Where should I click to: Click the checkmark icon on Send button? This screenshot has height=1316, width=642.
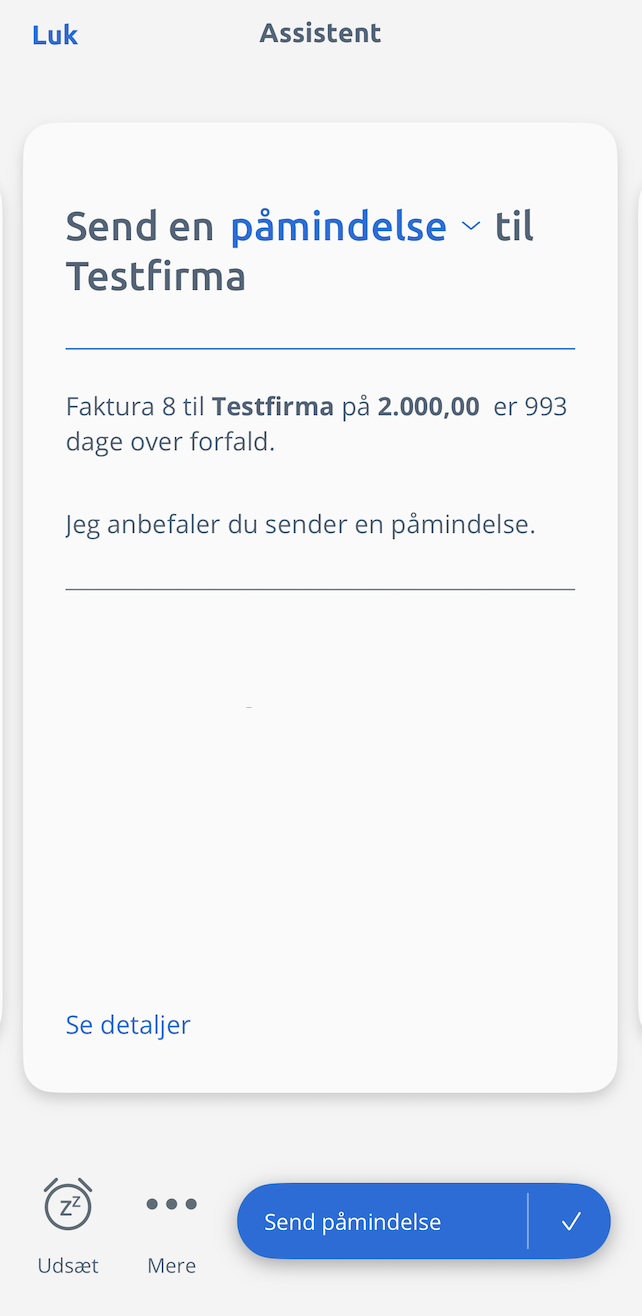571,1221
